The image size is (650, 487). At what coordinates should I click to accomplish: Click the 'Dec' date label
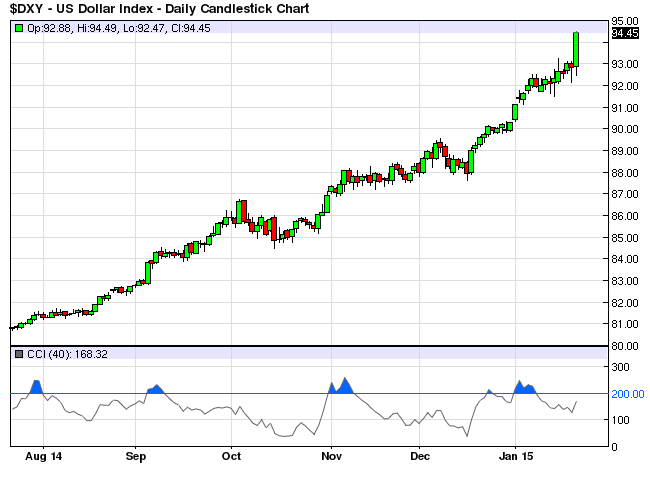coord(420,456)
